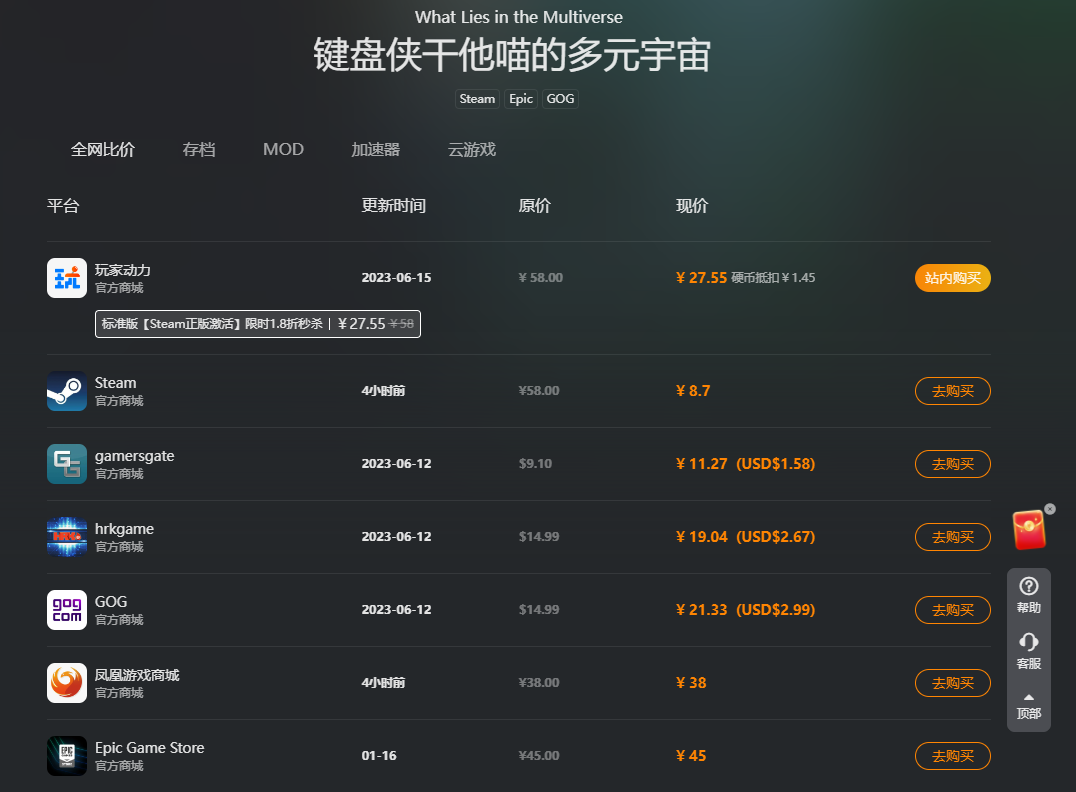Click the gamersgate logo icon
Image resolution: width=1076 pixels, height=792 pixels.
tap(67, 464)
